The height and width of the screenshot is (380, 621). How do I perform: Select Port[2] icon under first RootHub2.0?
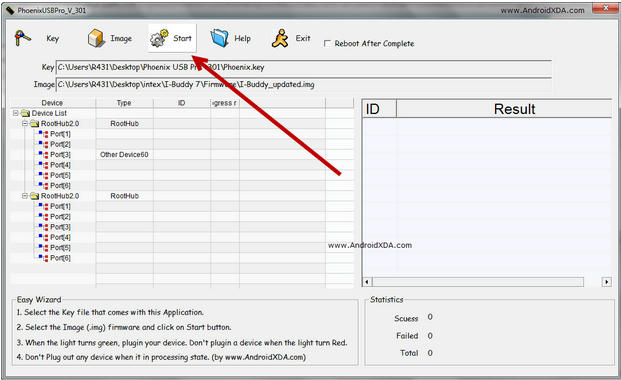click(44, 144)
